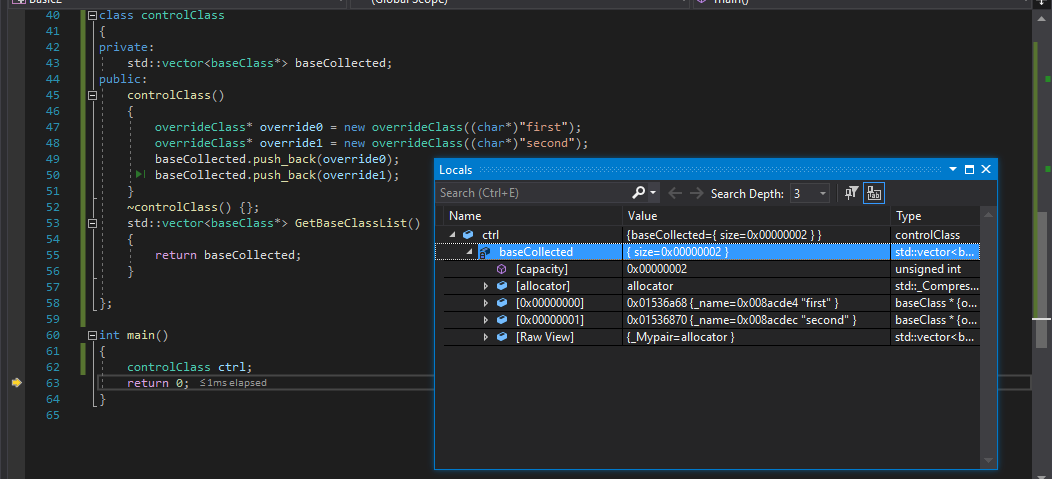The image size is (1052, 479).
Task: Click 'return baseCollected;' on line 55
Action: 228,255
